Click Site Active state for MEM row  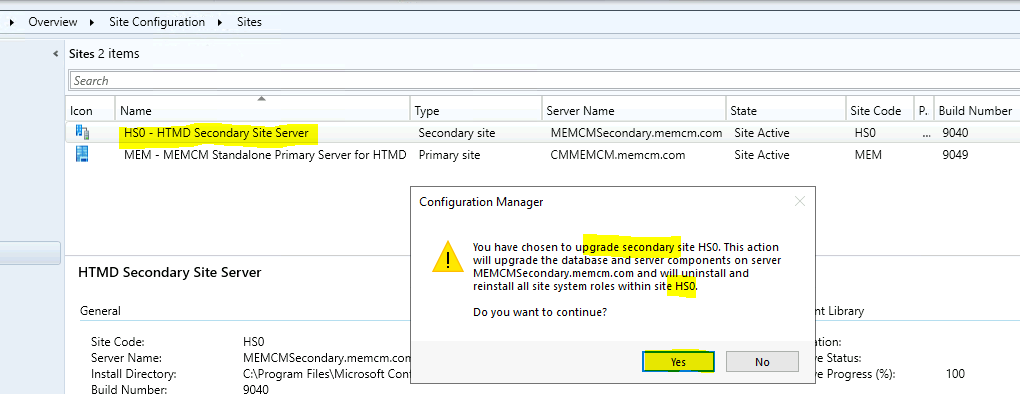tap(762, 155)
